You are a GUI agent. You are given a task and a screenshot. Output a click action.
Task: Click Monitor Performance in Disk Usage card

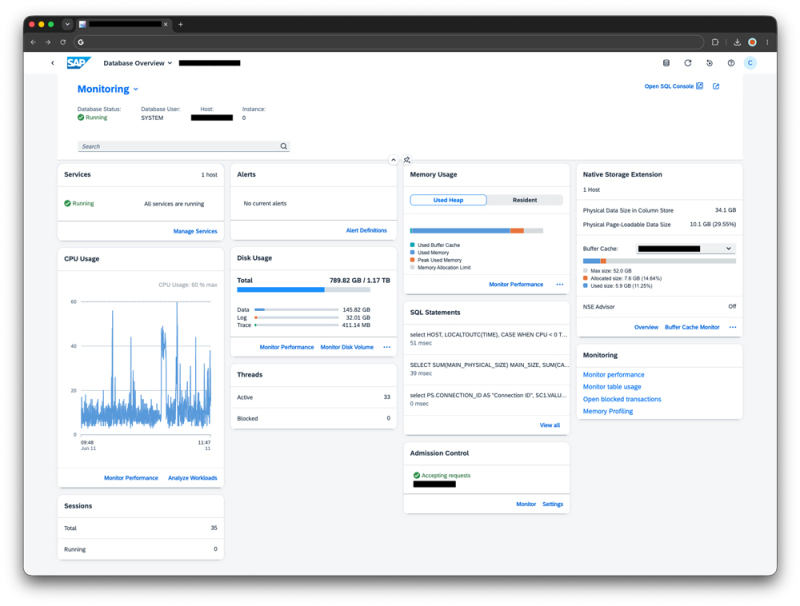[x=287, y=347]
